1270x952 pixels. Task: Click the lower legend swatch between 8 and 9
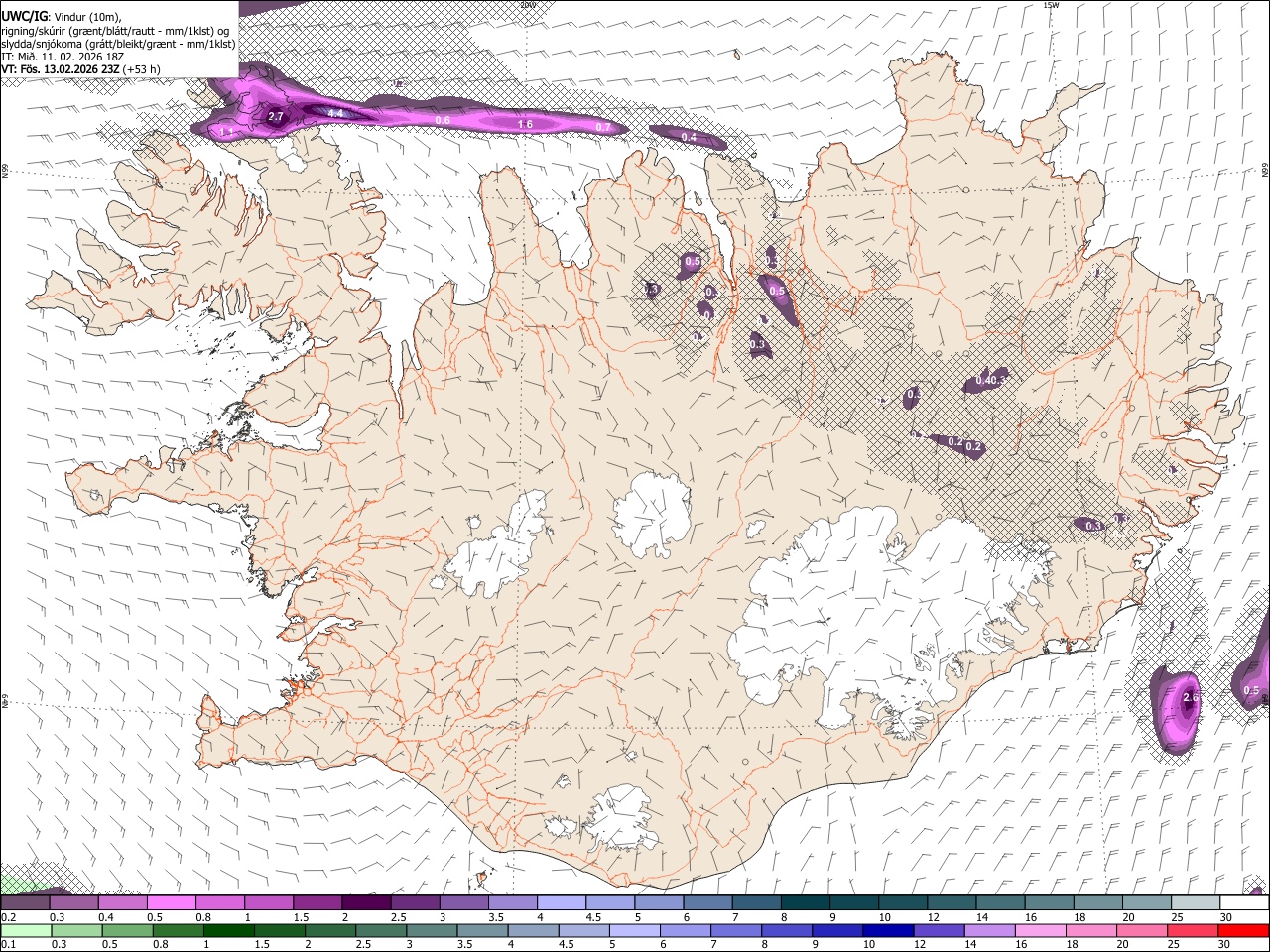(787, 930)
